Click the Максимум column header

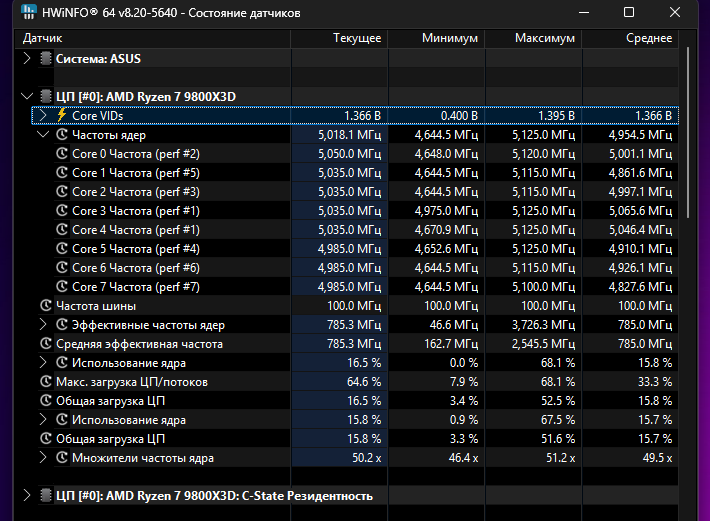533,38
